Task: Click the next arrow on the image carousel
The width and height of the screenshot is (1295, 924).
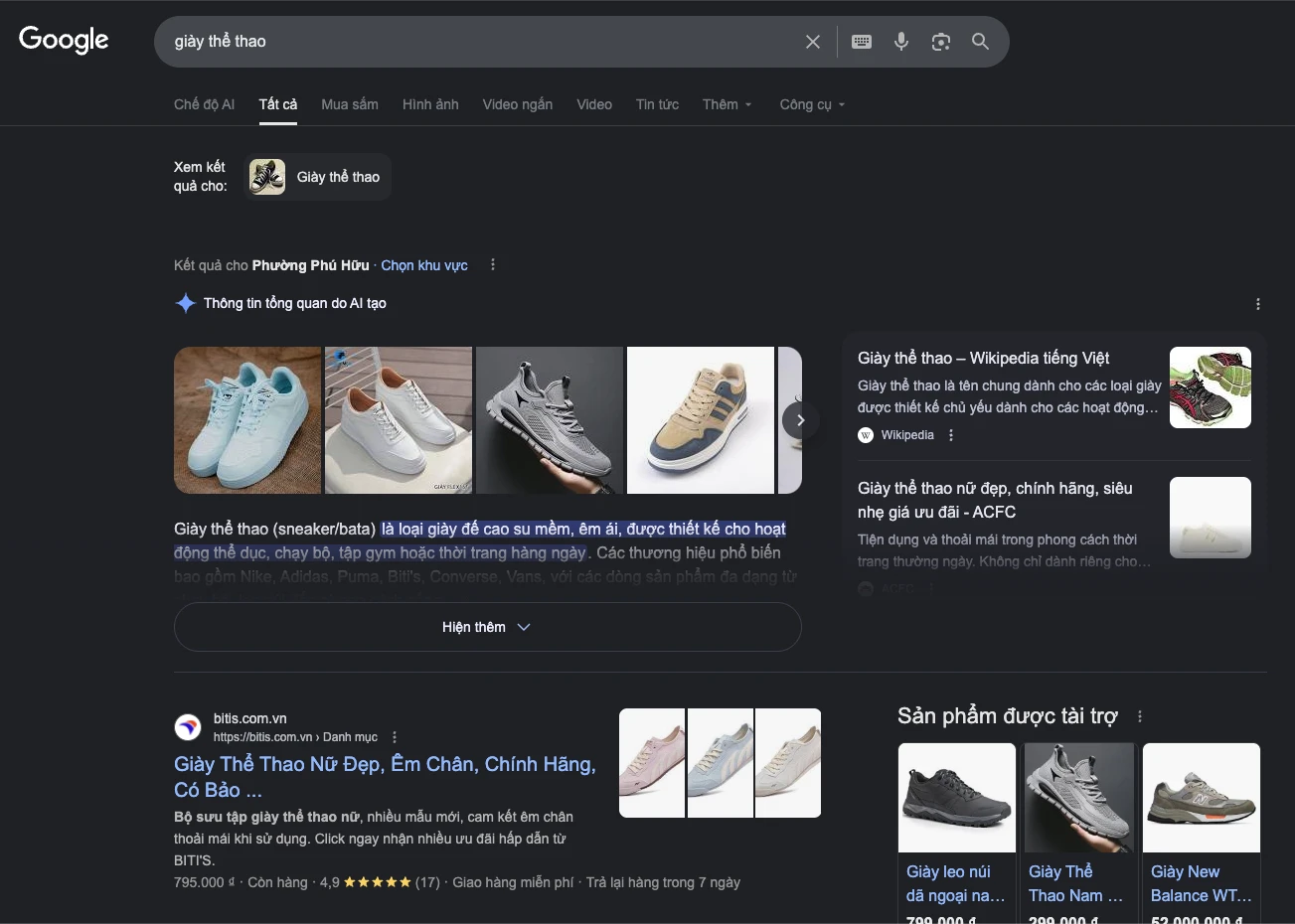Action: pos(800,419)
